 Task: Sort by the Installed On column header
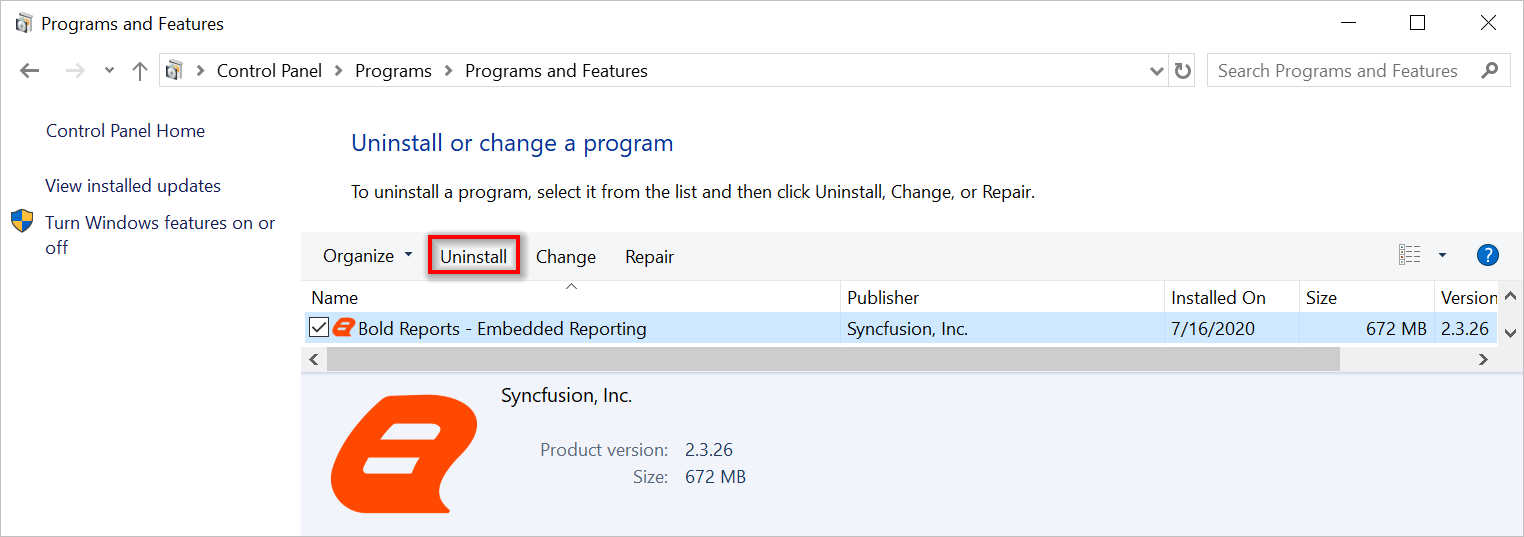click(1231, 297)
